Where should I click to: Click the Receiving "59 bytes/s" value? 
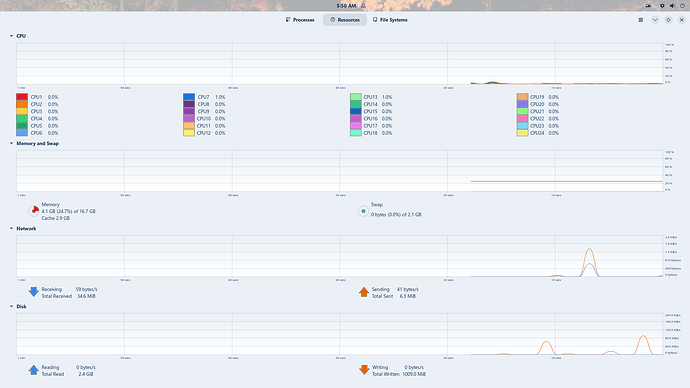(x=86, y=289)
